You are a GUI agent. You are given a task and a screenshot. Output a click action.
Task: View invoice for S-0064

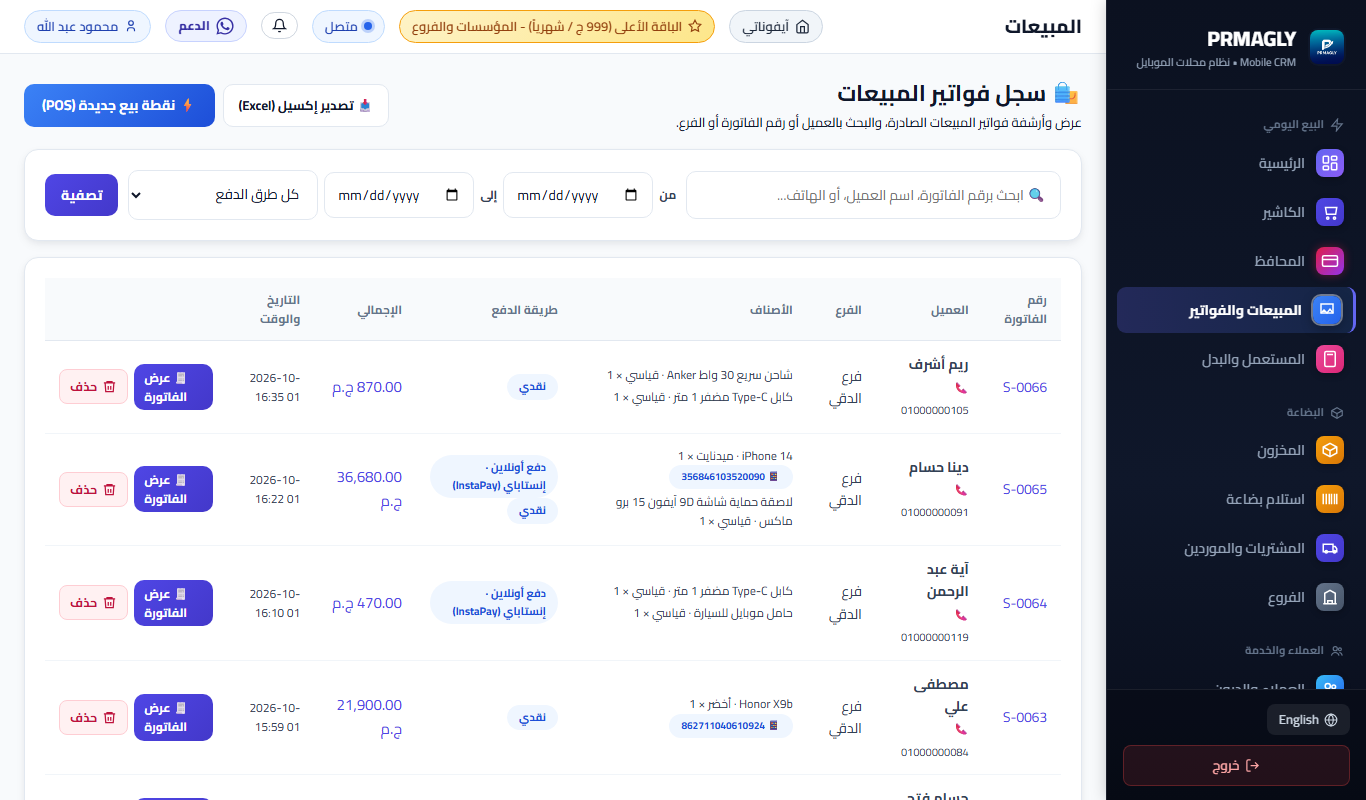[173, 603]
